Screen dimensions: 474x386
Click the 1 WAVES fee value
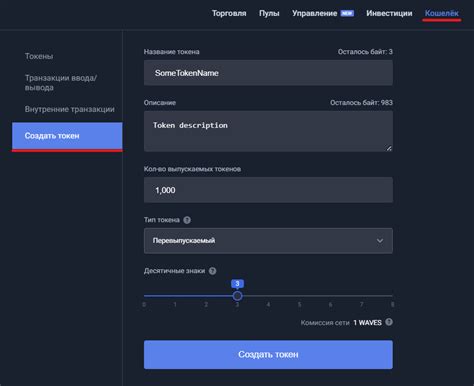[367, 323]
